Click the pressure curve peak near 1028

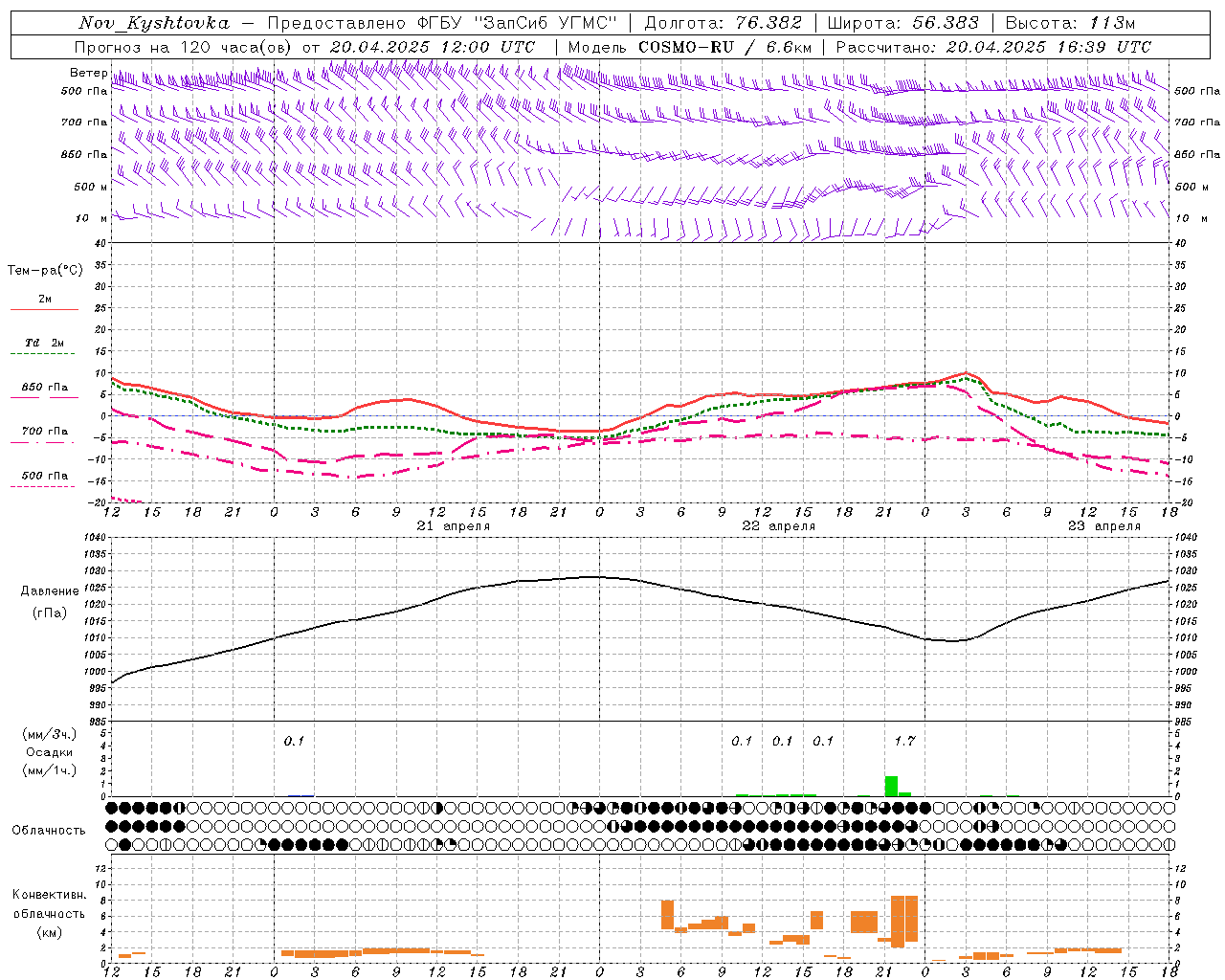click(x=593, y=577)
